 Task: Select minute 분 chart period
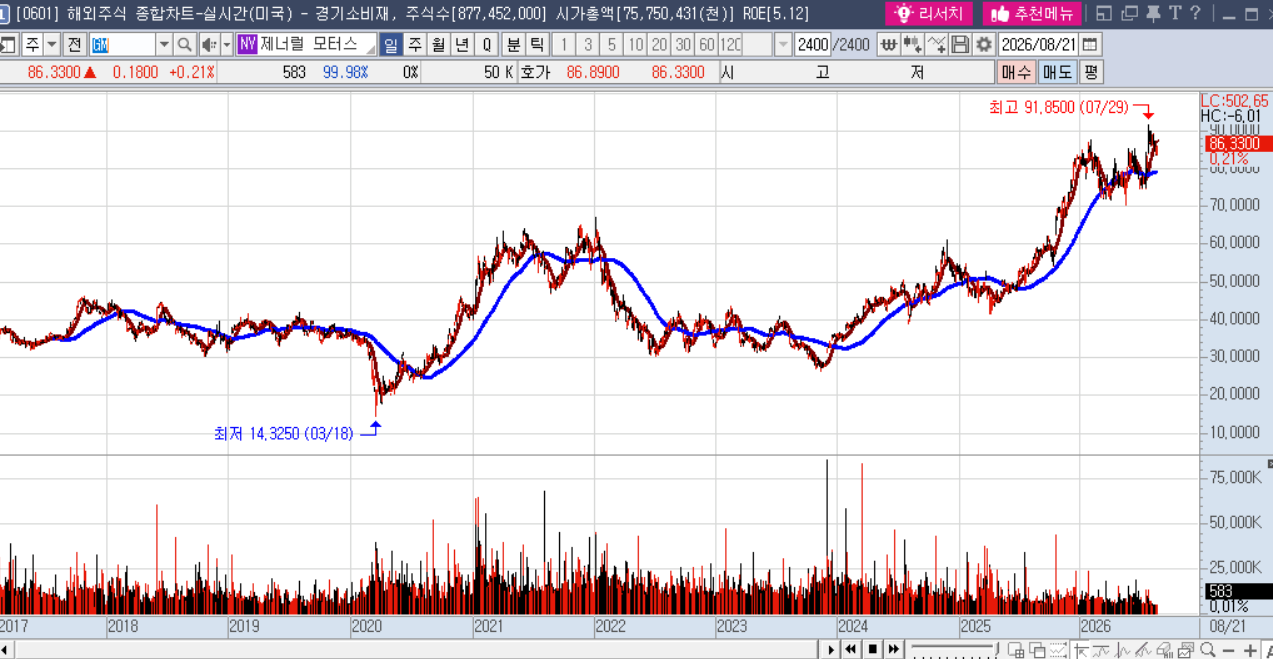click(x=513, y=45)
